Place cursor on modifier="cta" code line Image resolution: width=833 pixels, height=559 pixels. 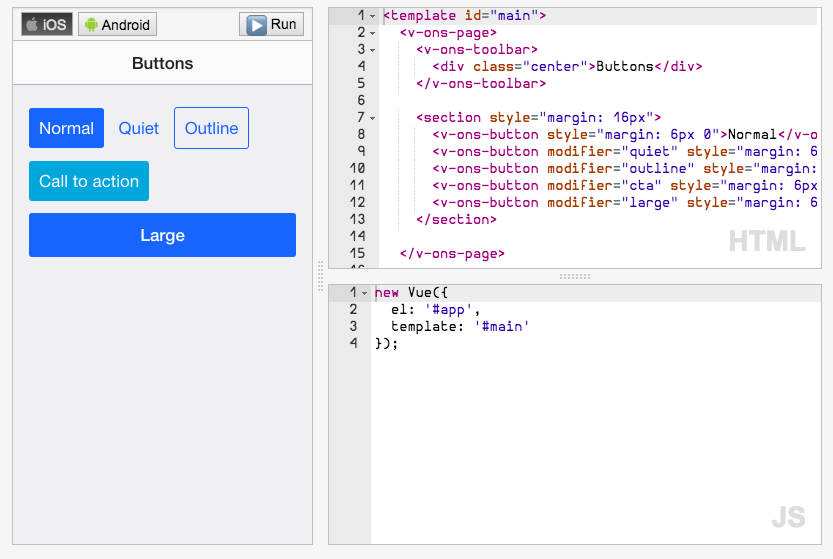(624, 185)
